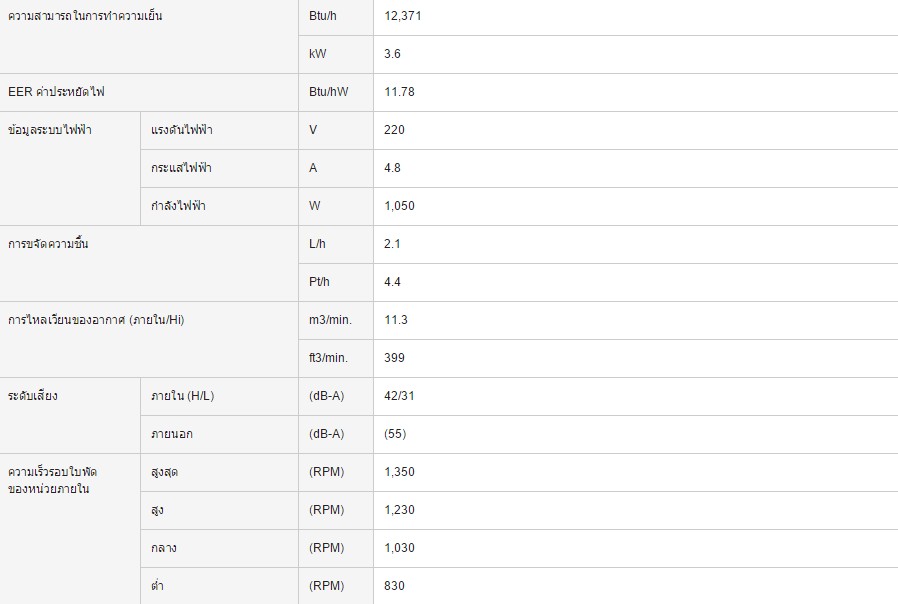Click the current value 4.8
Image resolution: width=898 pixels, height=604 pixels.
(x=392, y=168)
